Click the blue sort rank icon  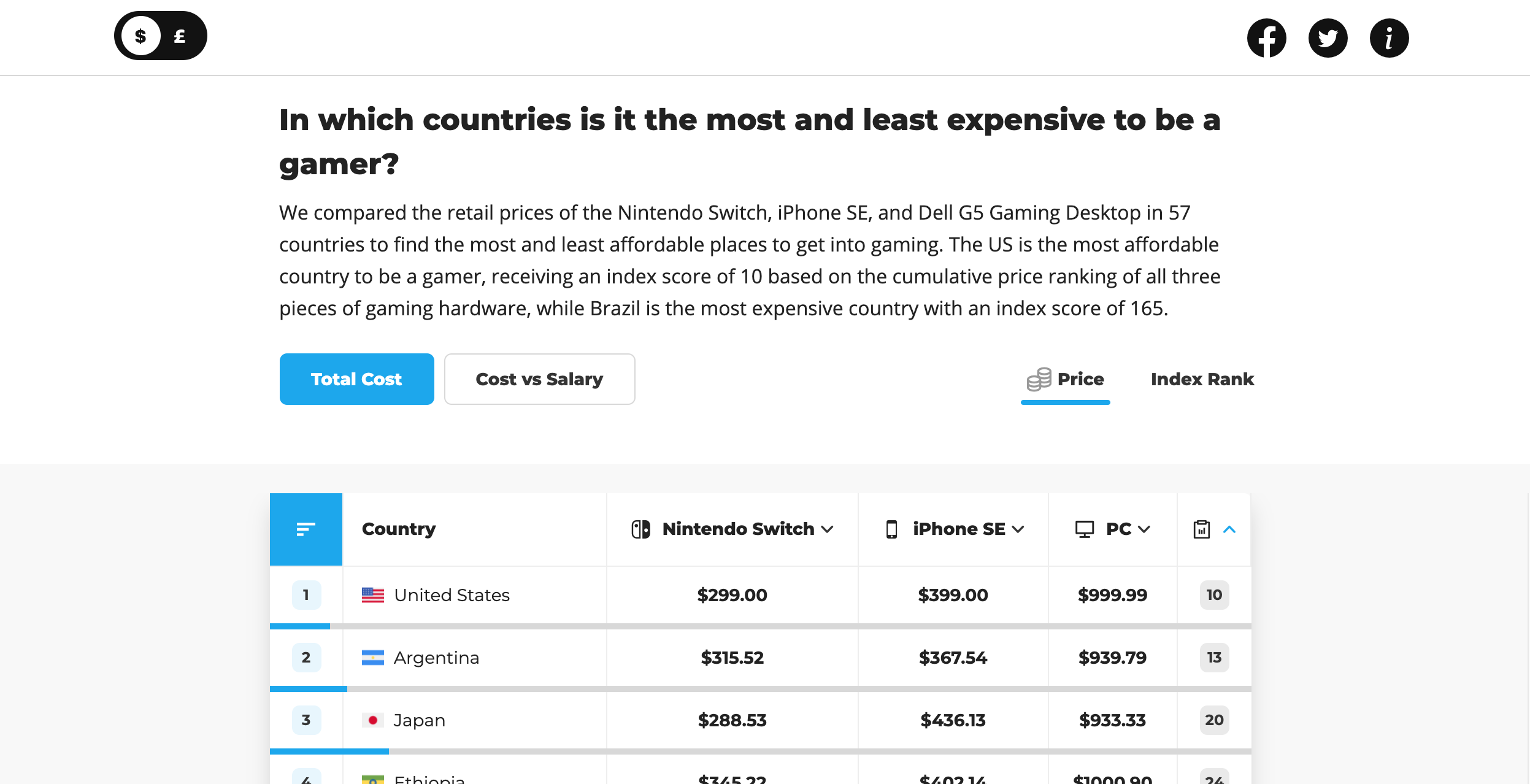tap(306, 529)
